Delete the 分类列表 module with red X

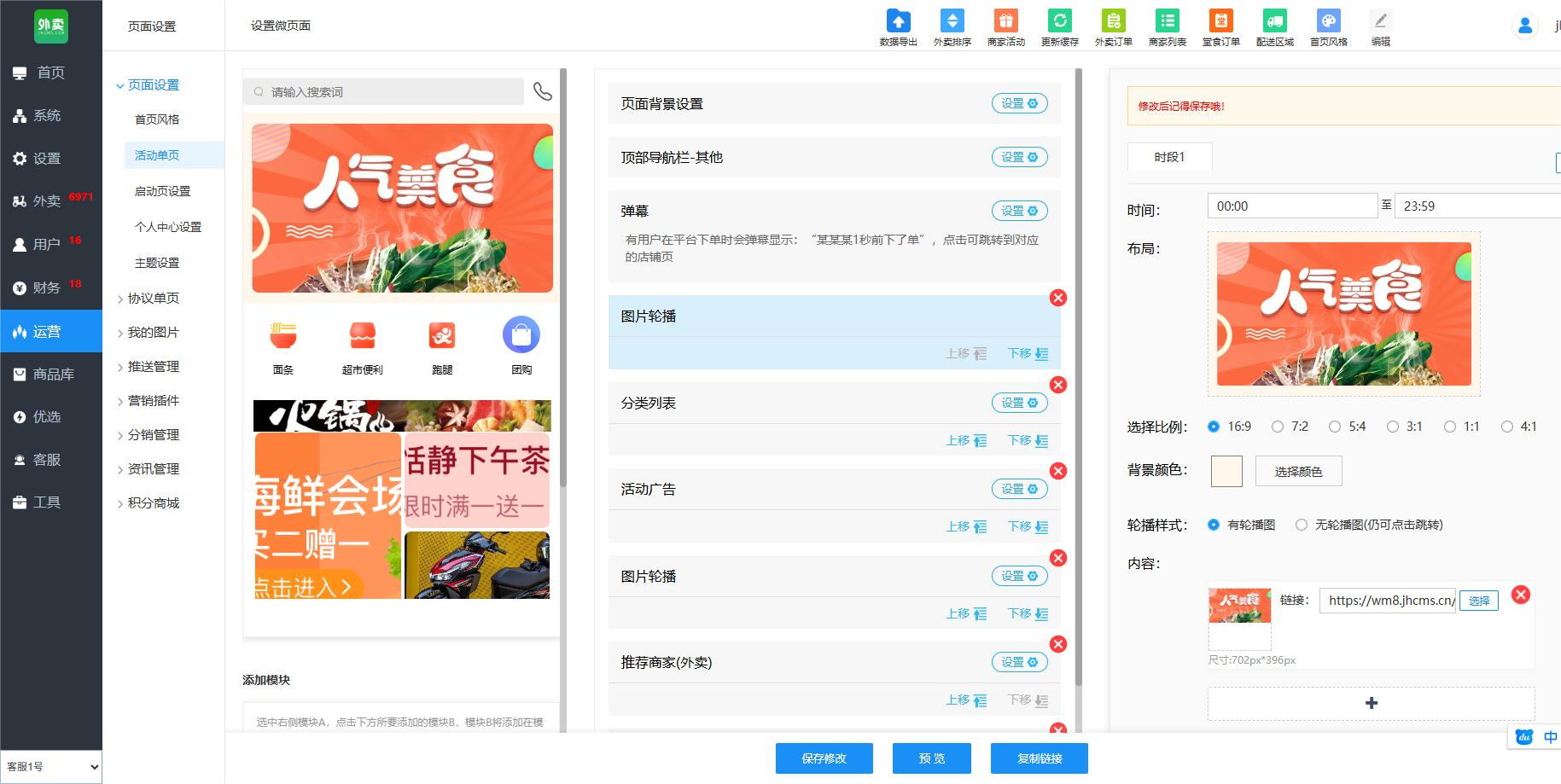pyautogui.click(x=1058, y=385)
